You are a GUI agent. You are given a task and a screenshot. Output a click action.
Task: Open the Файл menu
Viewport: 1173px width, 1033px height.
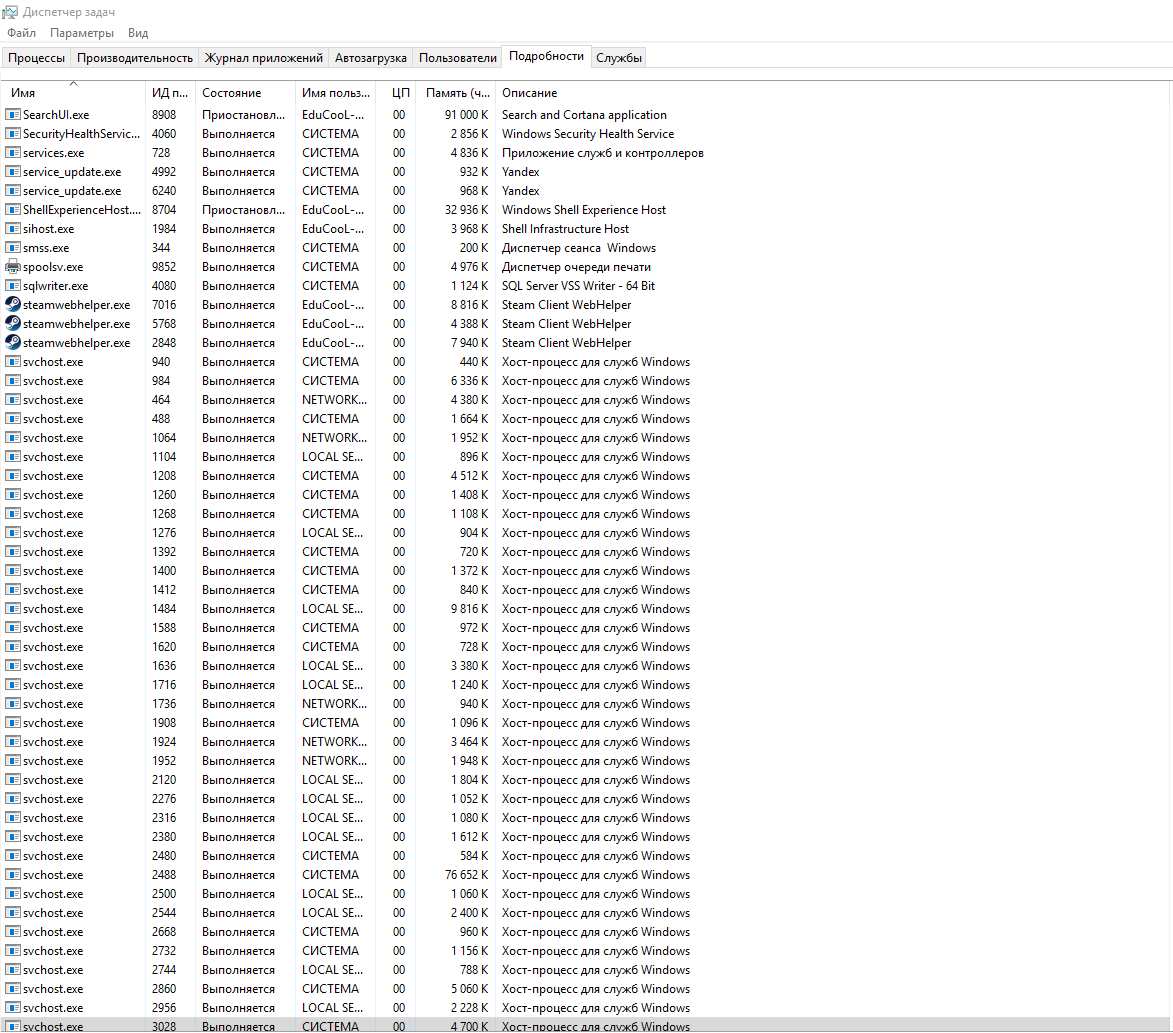tap(22, 33)
